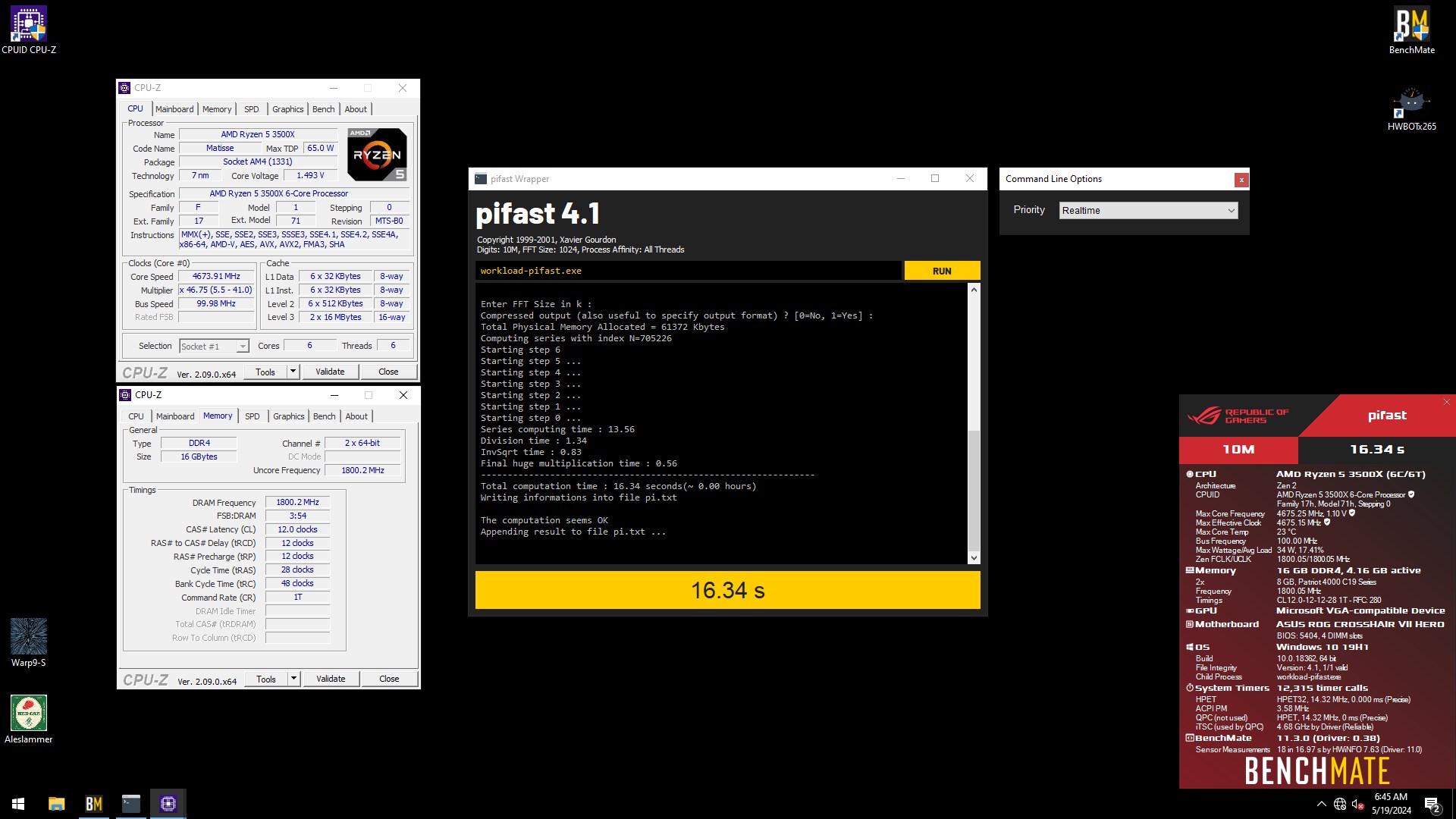The width and height of the screenshot is (1456, 819).
Task: Switch to Memory tab in upper CPU-Z
Action: coord(217,109)
